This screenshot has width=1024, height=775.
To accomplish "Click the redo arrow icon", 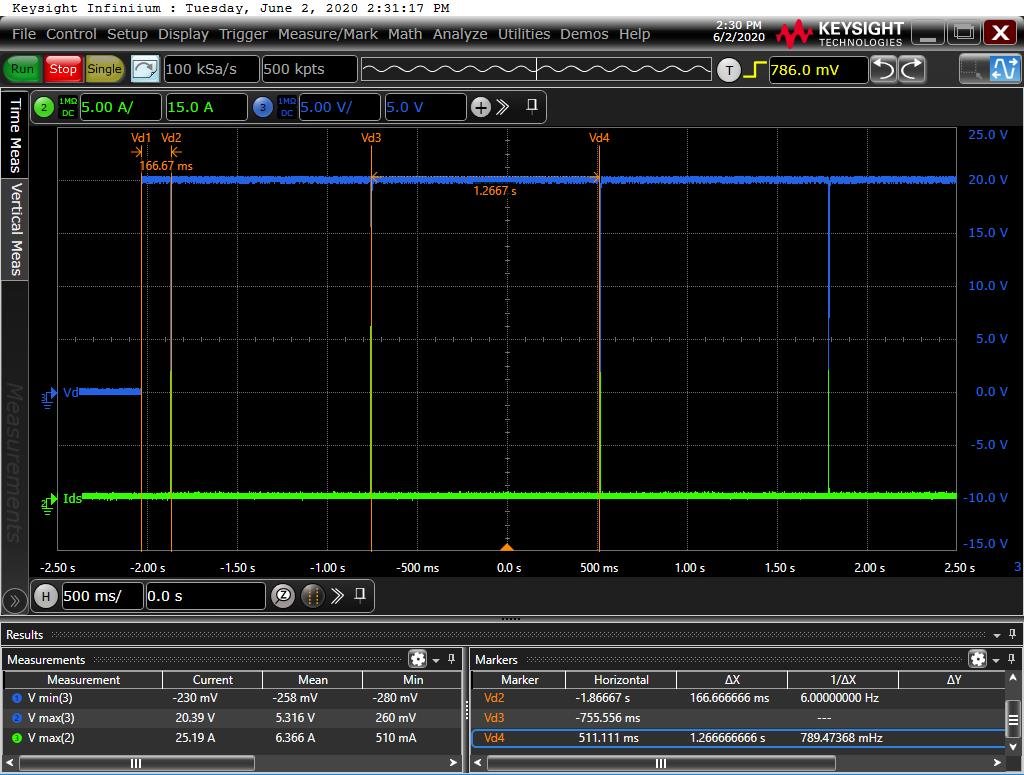I will 912,69.
